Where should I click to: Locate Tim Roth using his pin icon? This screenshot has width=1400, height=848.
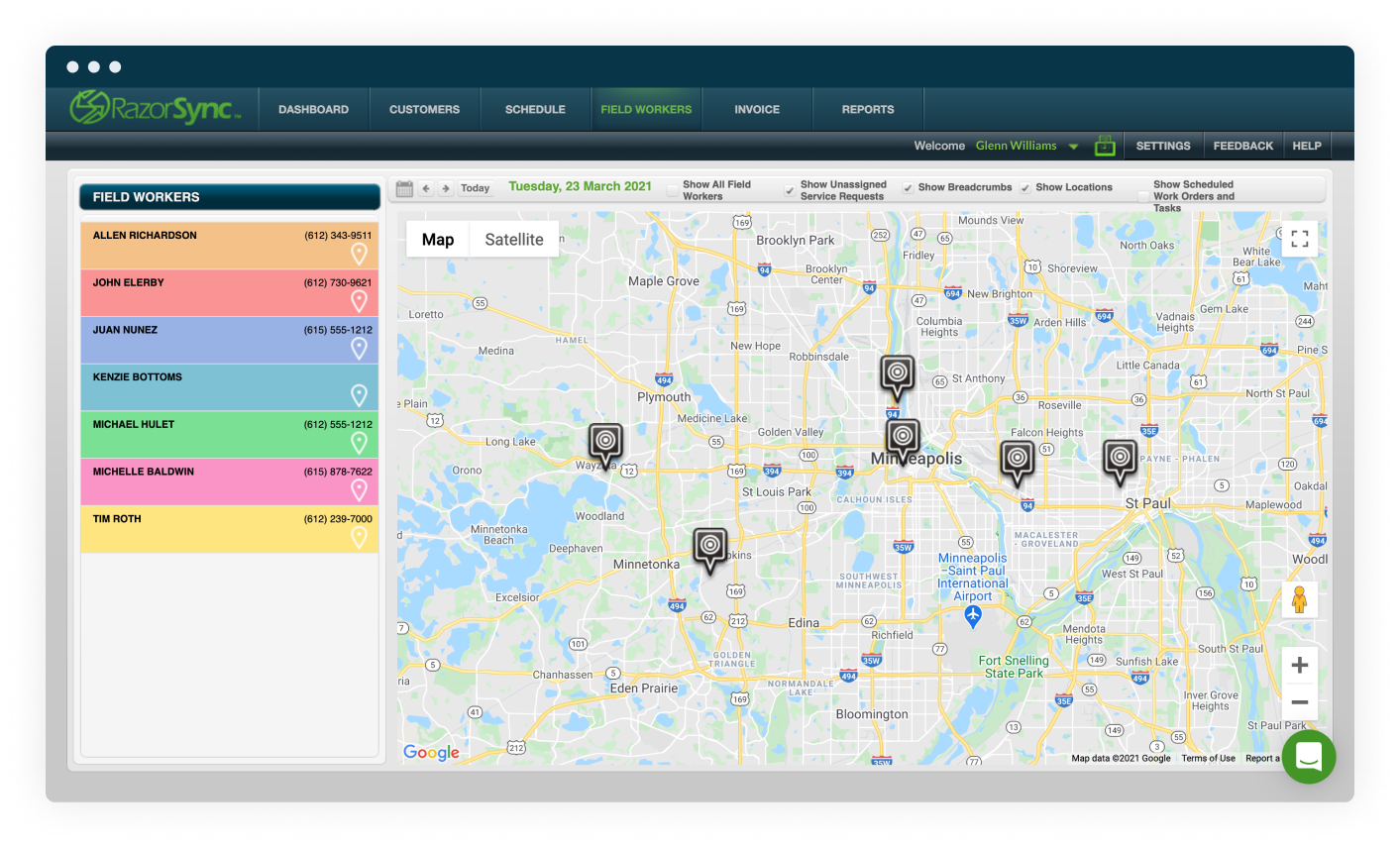(360, 537)
